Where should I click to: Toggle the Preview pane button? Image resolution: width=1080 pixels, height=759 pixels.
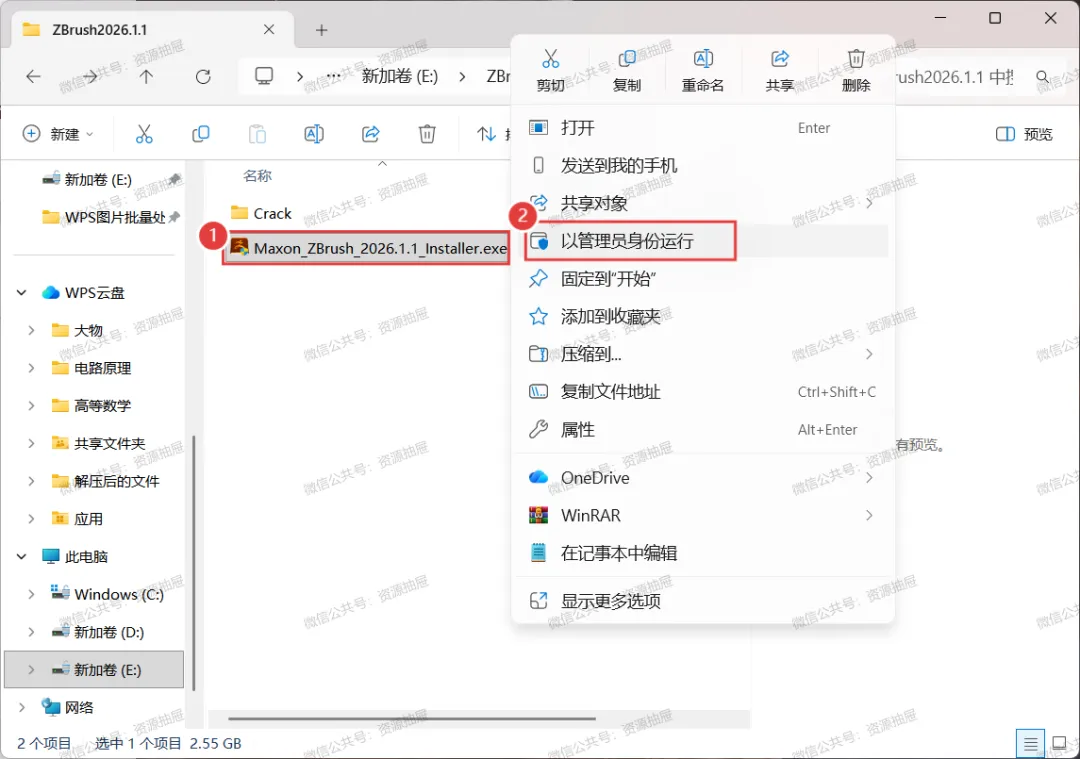1024,134
